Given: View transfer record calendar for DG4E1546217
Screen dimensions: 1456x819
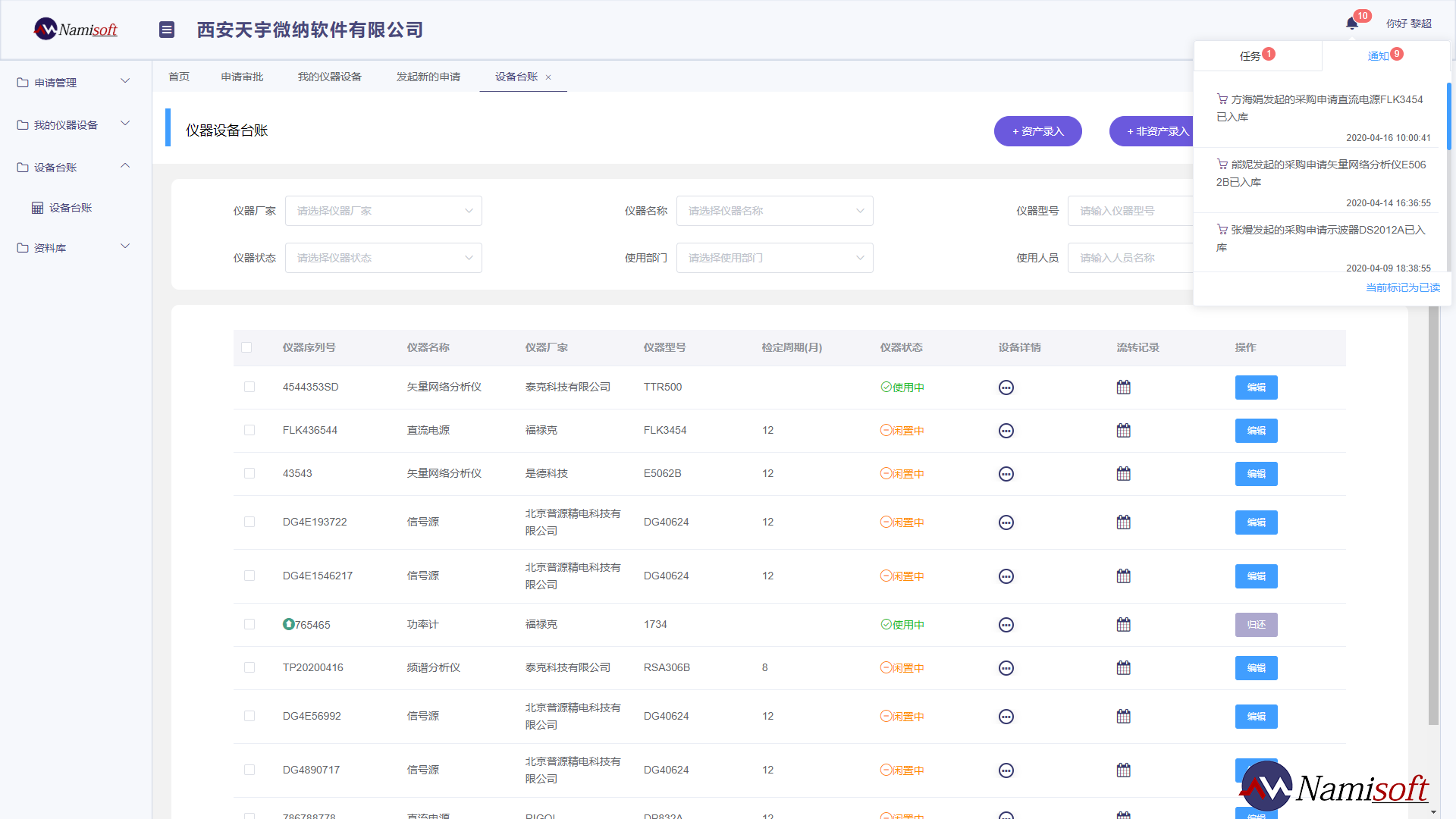Looking at the screenshot, I should point(1124,576).
